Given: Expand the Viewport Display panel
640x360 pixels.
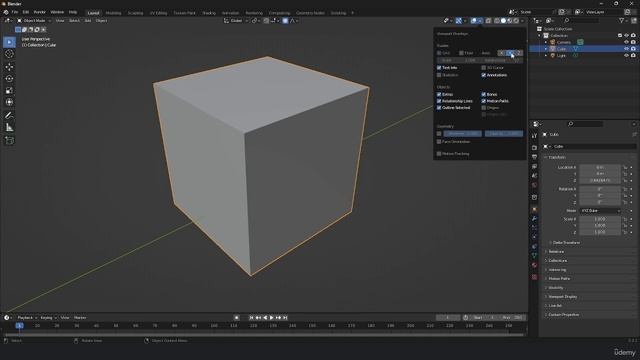Looking at the screenshot, I should coord(562,297).
